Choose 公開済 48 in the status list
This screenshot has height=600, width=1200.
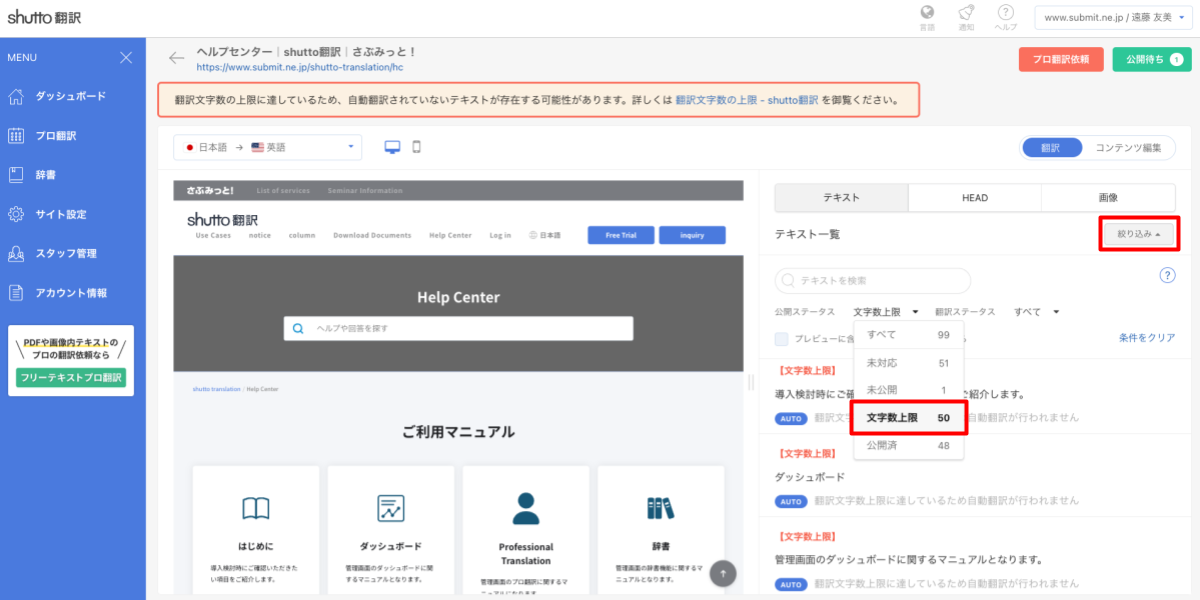click(x=909, y=446)
